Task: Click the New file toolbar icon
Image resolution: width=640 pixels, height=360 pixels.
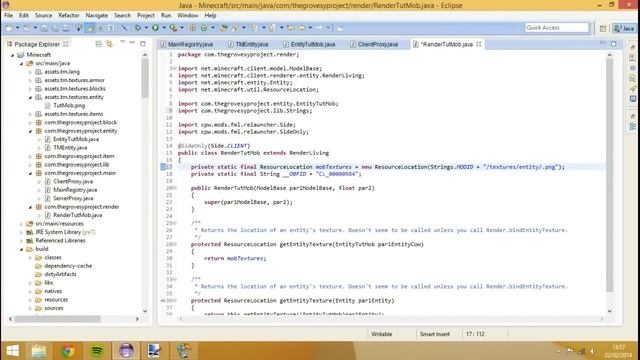Action: [9, 28]
